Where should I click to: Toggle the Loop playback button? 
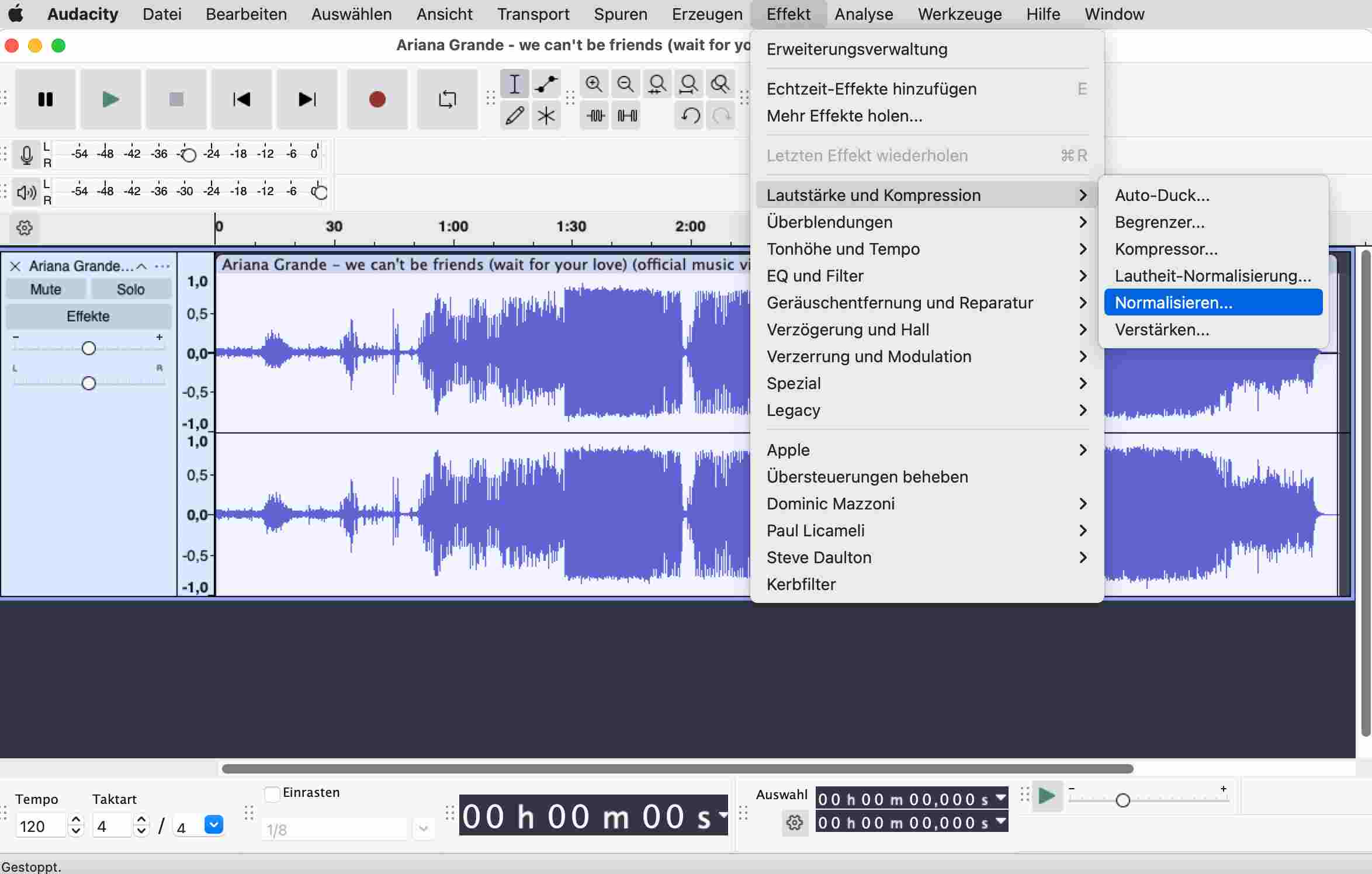[x=447, y=99]
